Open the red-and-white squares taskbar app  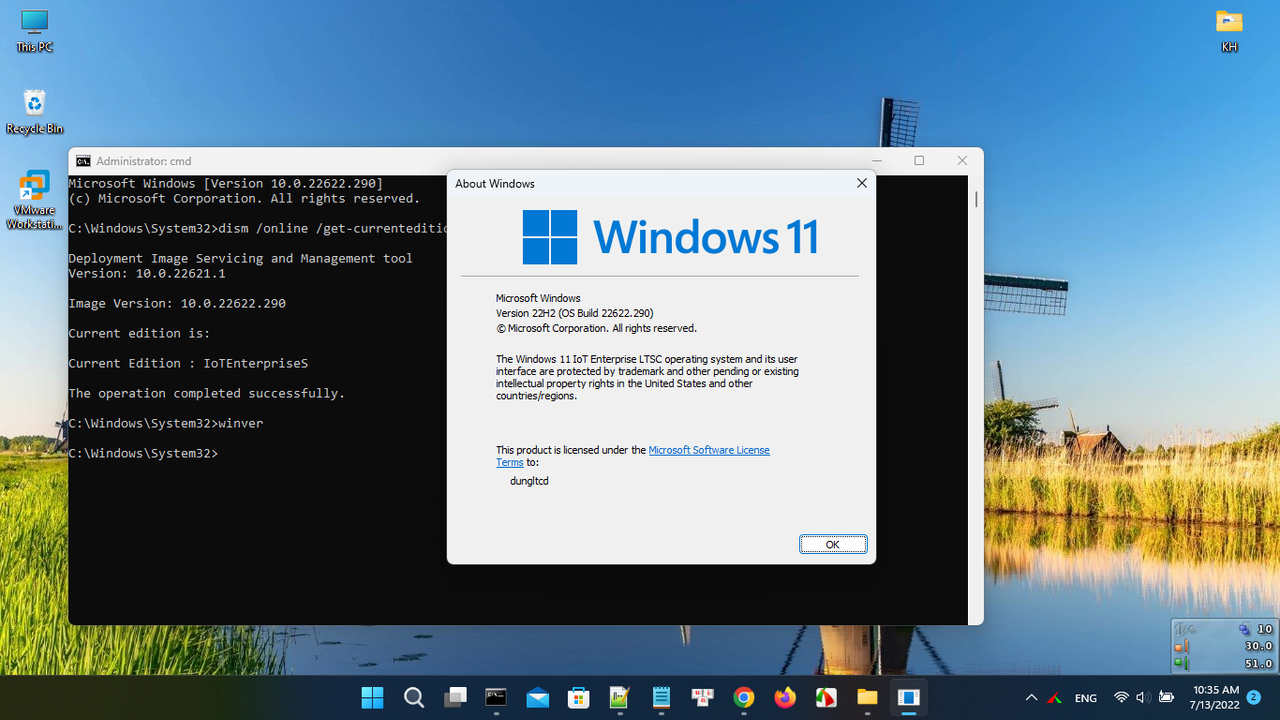pyautogui.click(x=702, y=697)
